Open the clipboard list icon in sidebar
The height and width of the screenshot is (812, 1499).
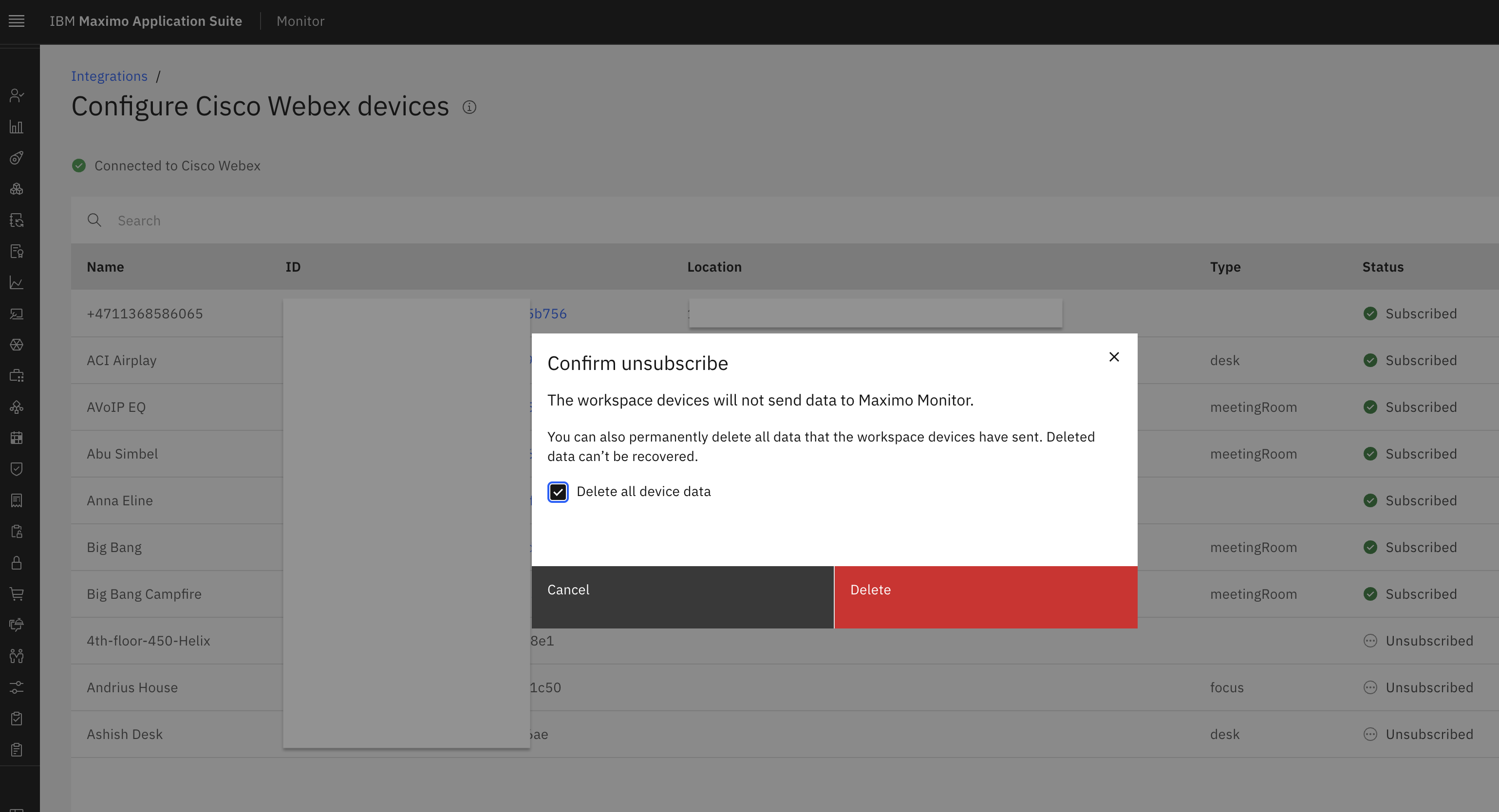(x=16, y=750)
